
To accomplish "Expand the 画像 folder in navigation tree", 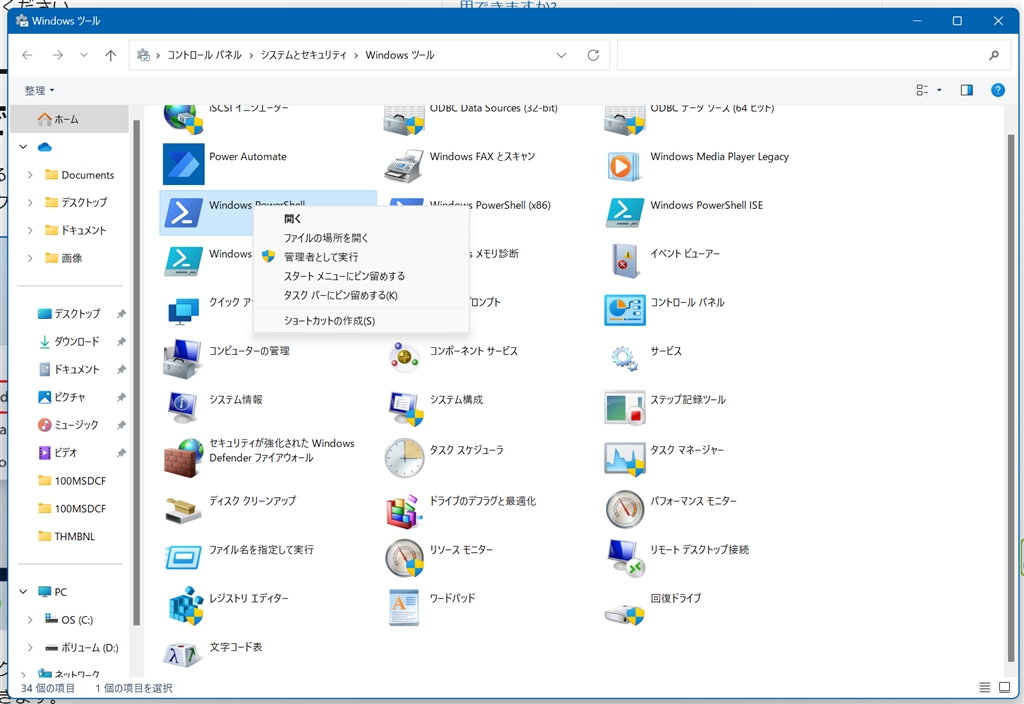I will [x=30, y=259].
